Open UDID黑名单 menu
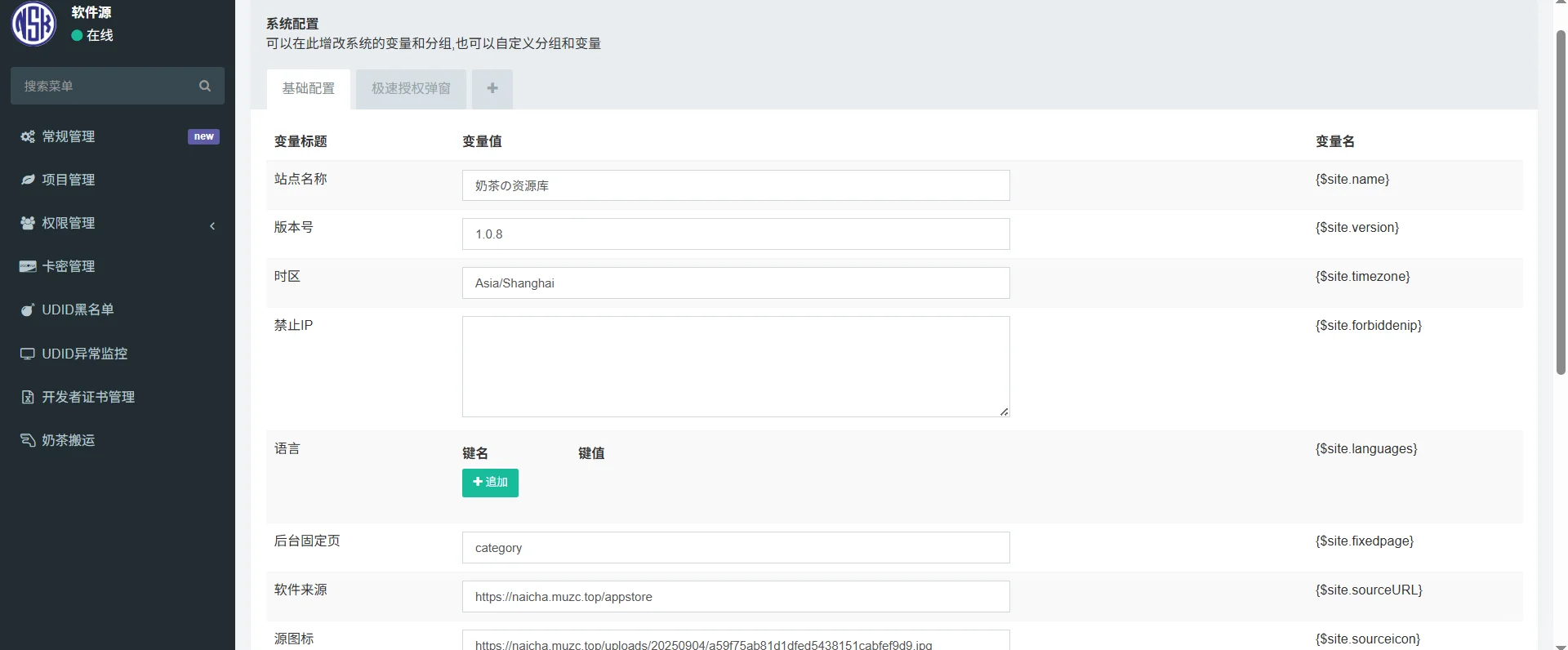The width and height of the screenshot is (1568, 650). pyautogui.click(x=118, y=309)
